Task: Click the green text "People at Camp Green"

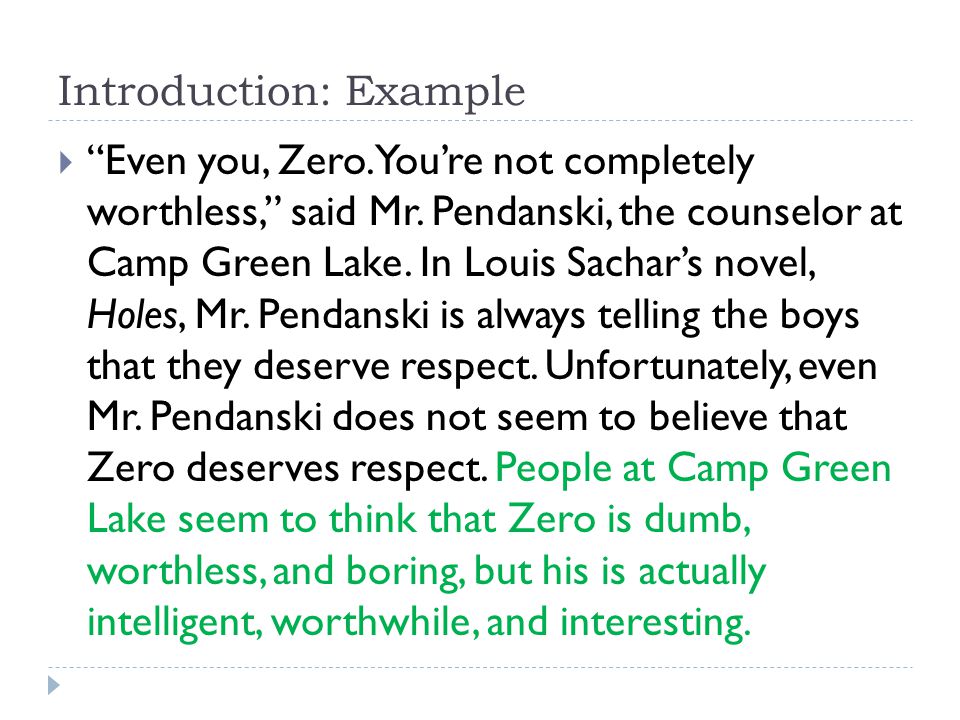Action: pyautogui.click(x=693, y=470)
